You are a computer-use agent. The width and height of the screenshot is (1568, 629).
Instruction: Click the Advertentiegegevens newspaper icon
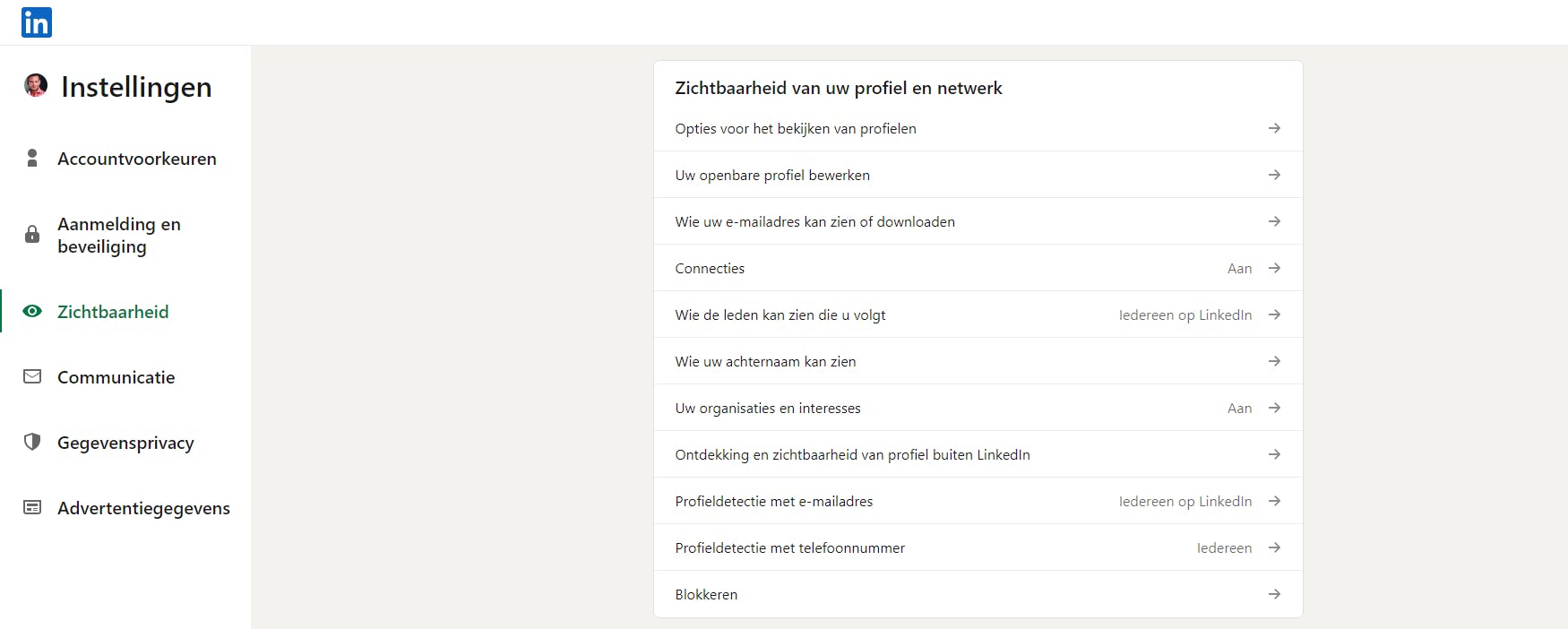point(32,508)
